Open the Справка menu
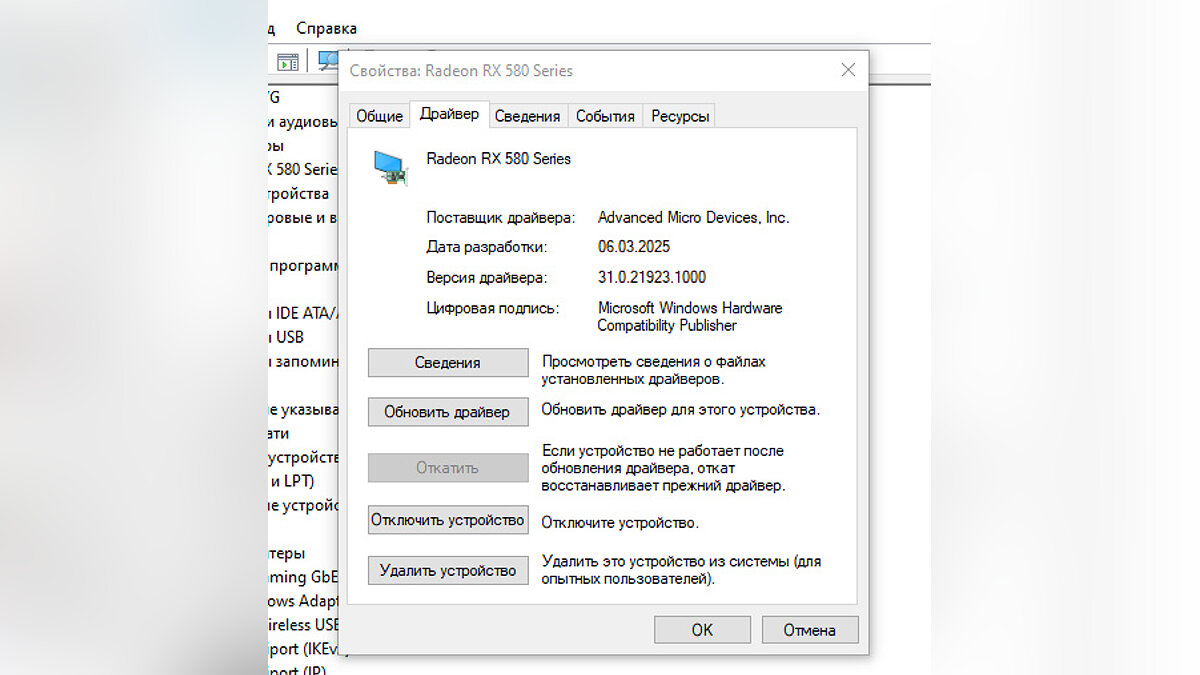 pos(326,28)
